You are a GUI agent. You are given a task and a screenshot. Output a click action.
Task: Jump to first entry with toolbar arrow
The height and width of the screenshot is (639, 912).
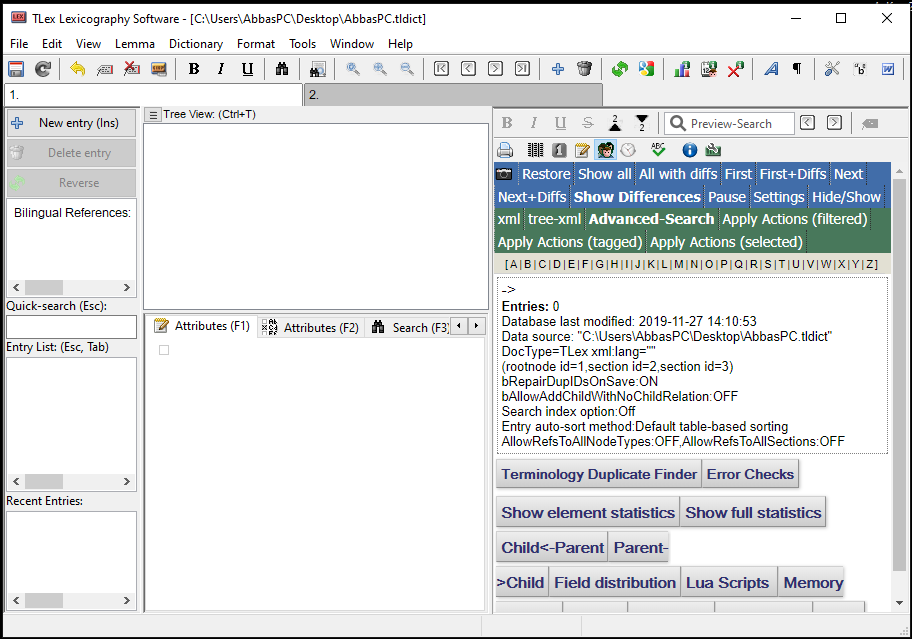coord(441,69)
